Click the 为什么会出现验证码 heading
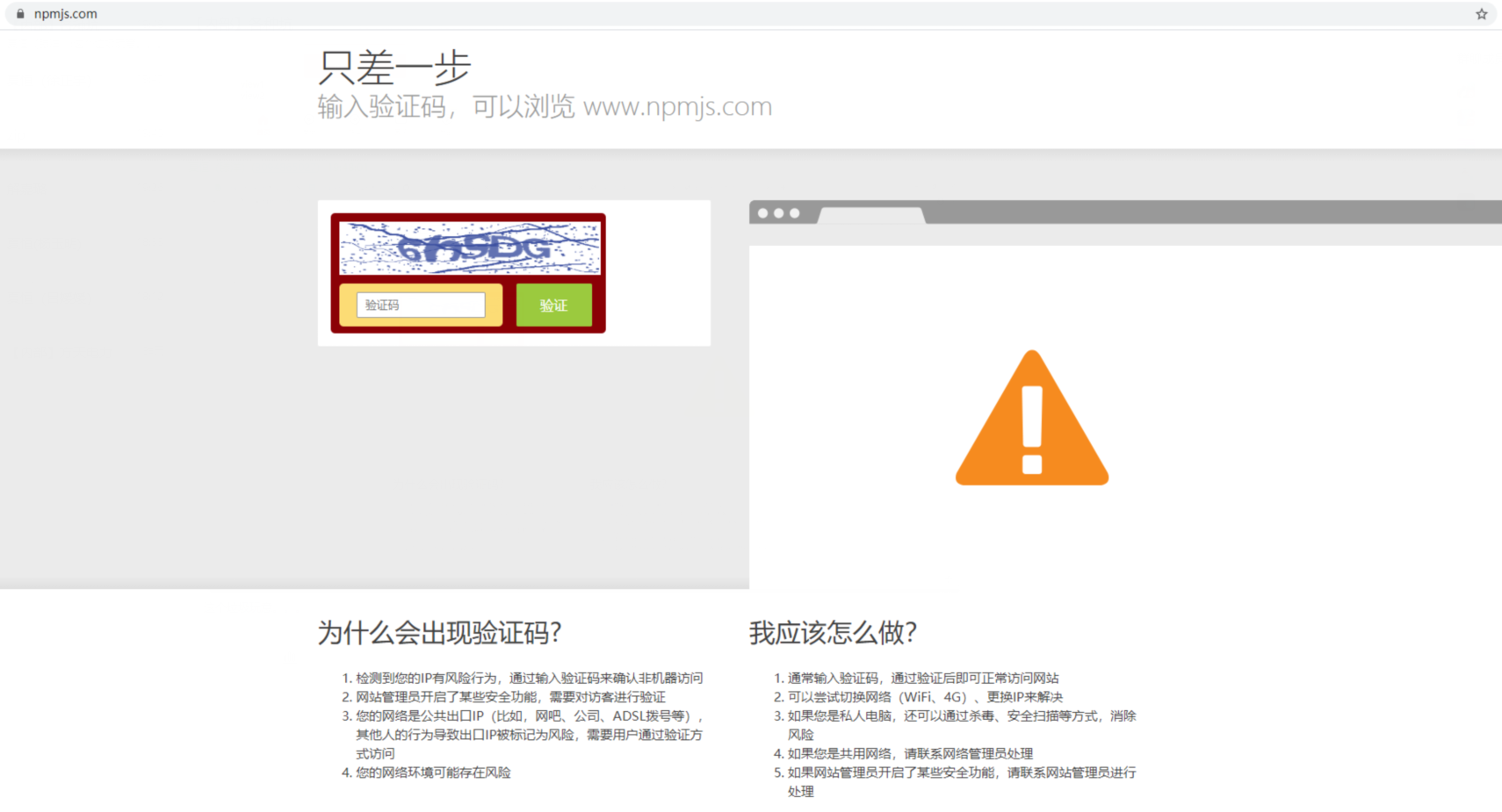The height and width of the screenshot is (812, 1502). tap(439, 633)
